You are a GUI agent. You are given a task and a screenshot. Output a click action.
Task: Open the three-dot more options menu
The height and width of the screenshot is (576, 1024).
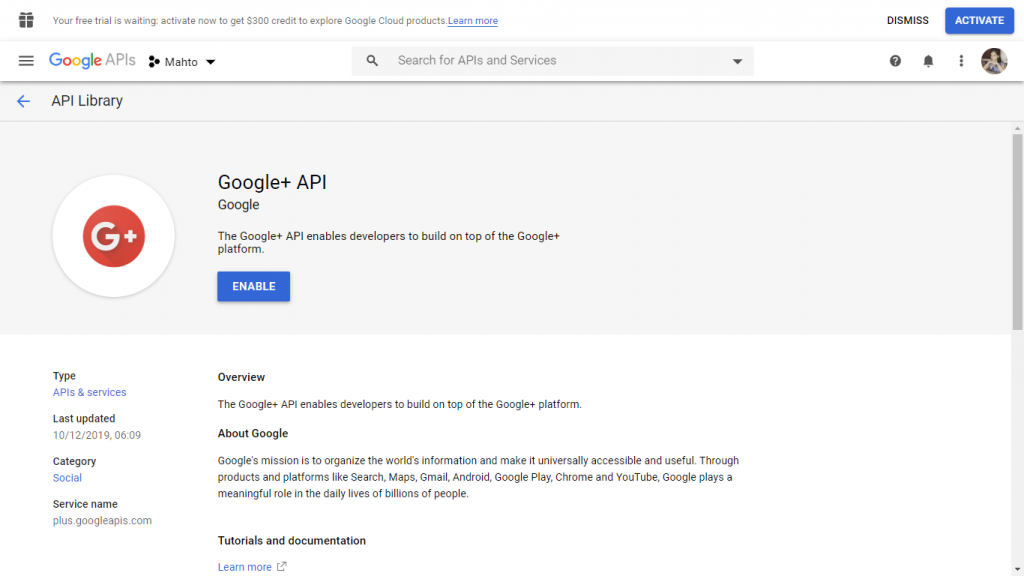[x=961, y=61]
